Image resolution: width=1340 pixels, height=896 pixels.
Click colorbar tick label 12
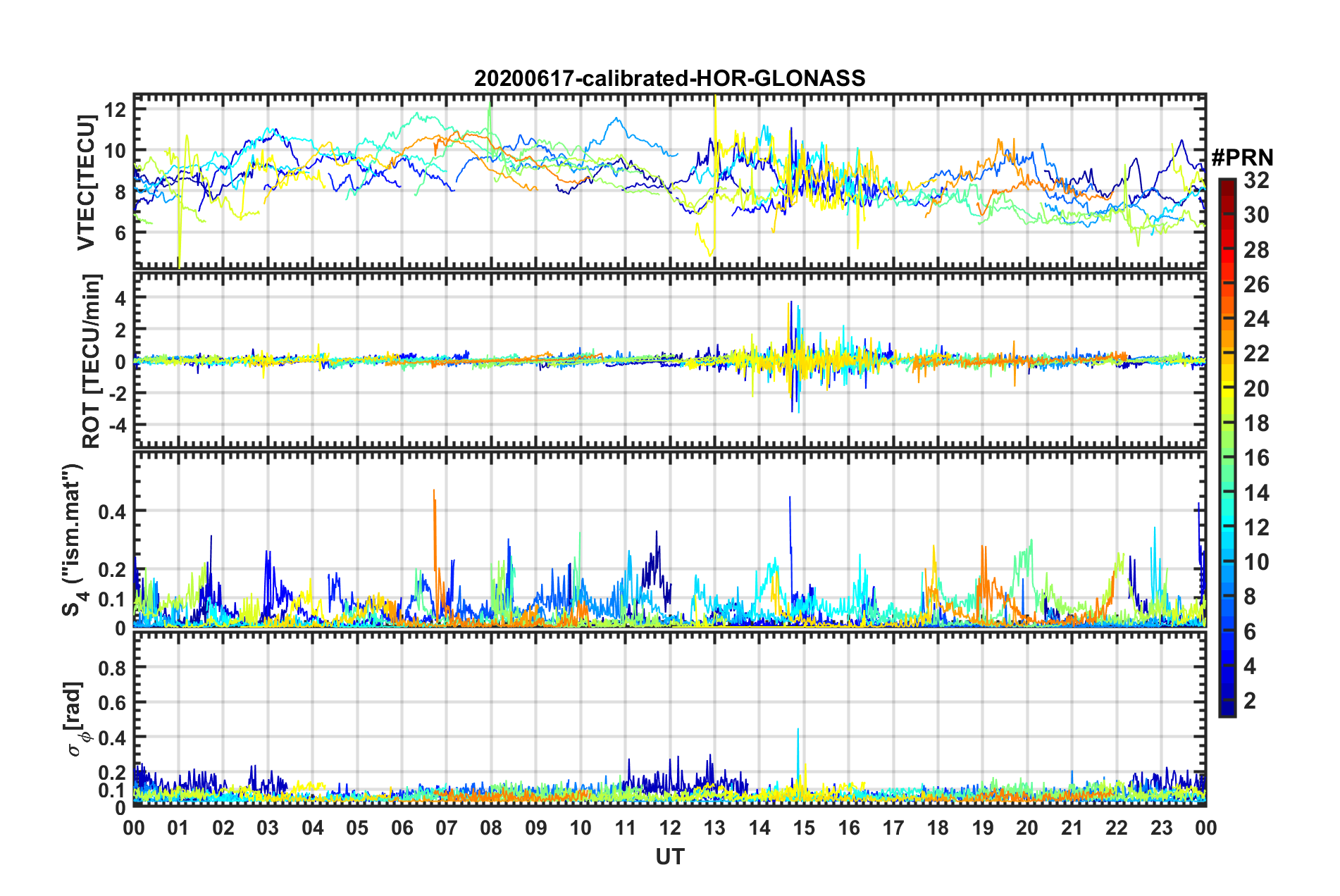pyautogui.click(x=1256, y=528)
